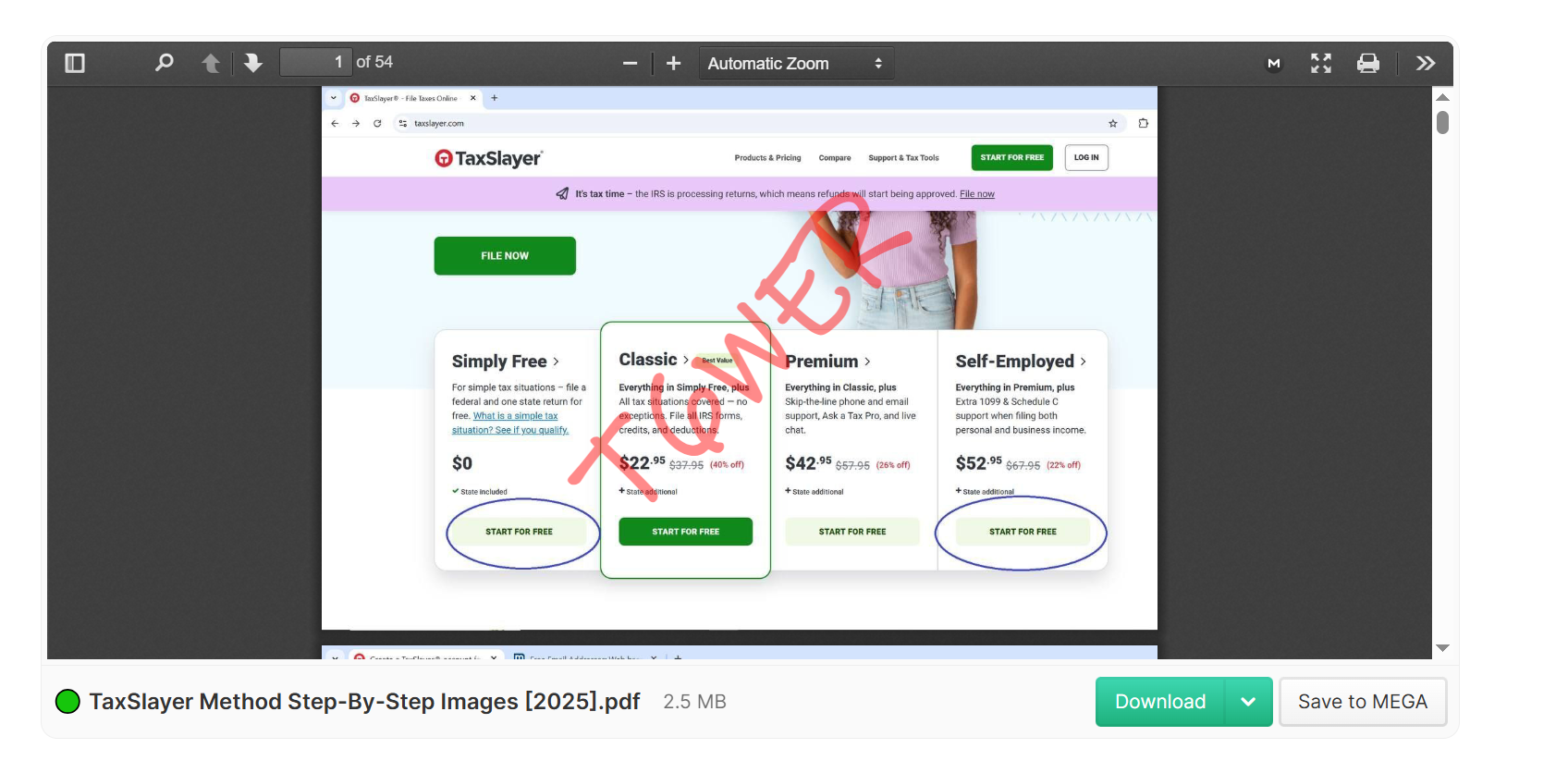1568x773 pixels.
Task: Click the browser forward arrow in screenshot
Action: click(356, 123)
